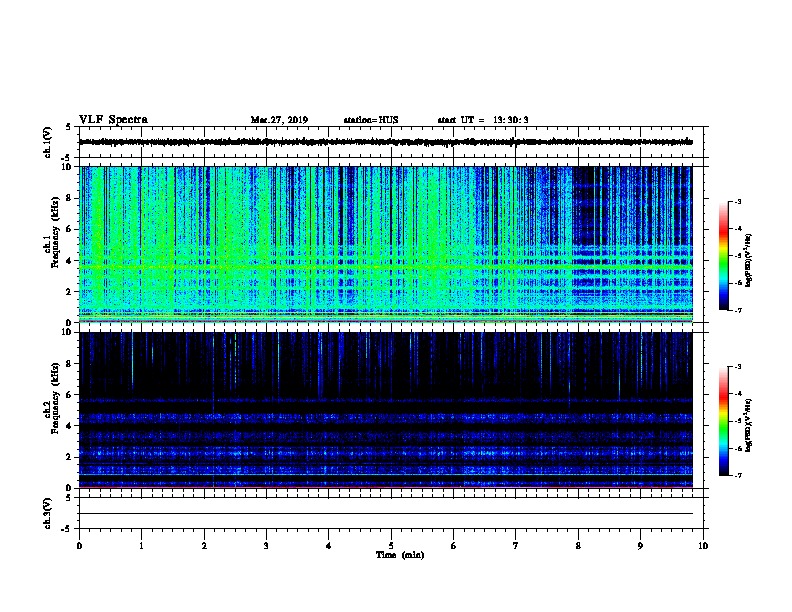Select the "Mar.27, 2019" date text
This screenshot has height=612, width=792.
click(x=279, y=120)
